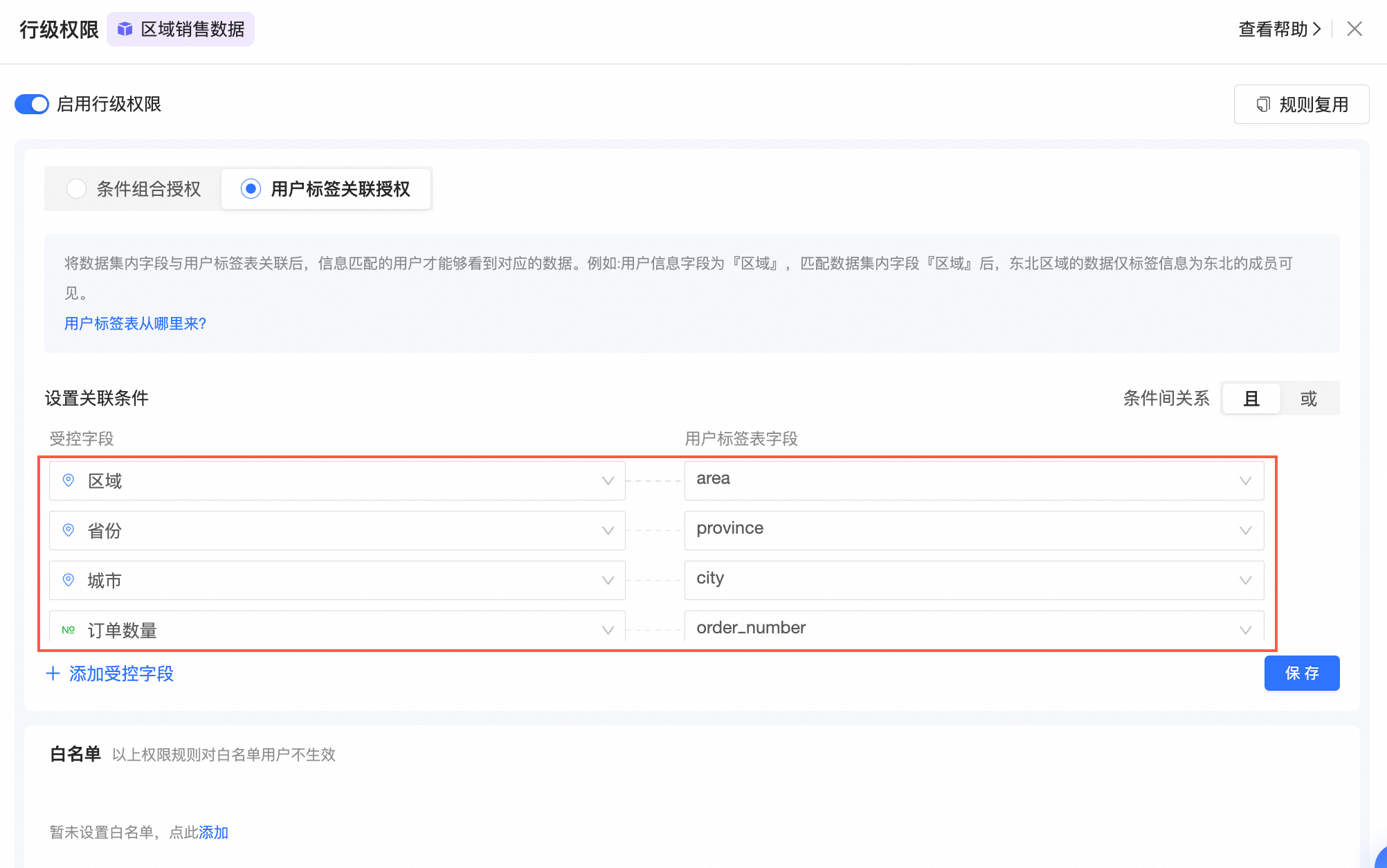1387x868 pixels.
Task: Select the 用户标签关联授权 radio option
Action: (251, 188)
